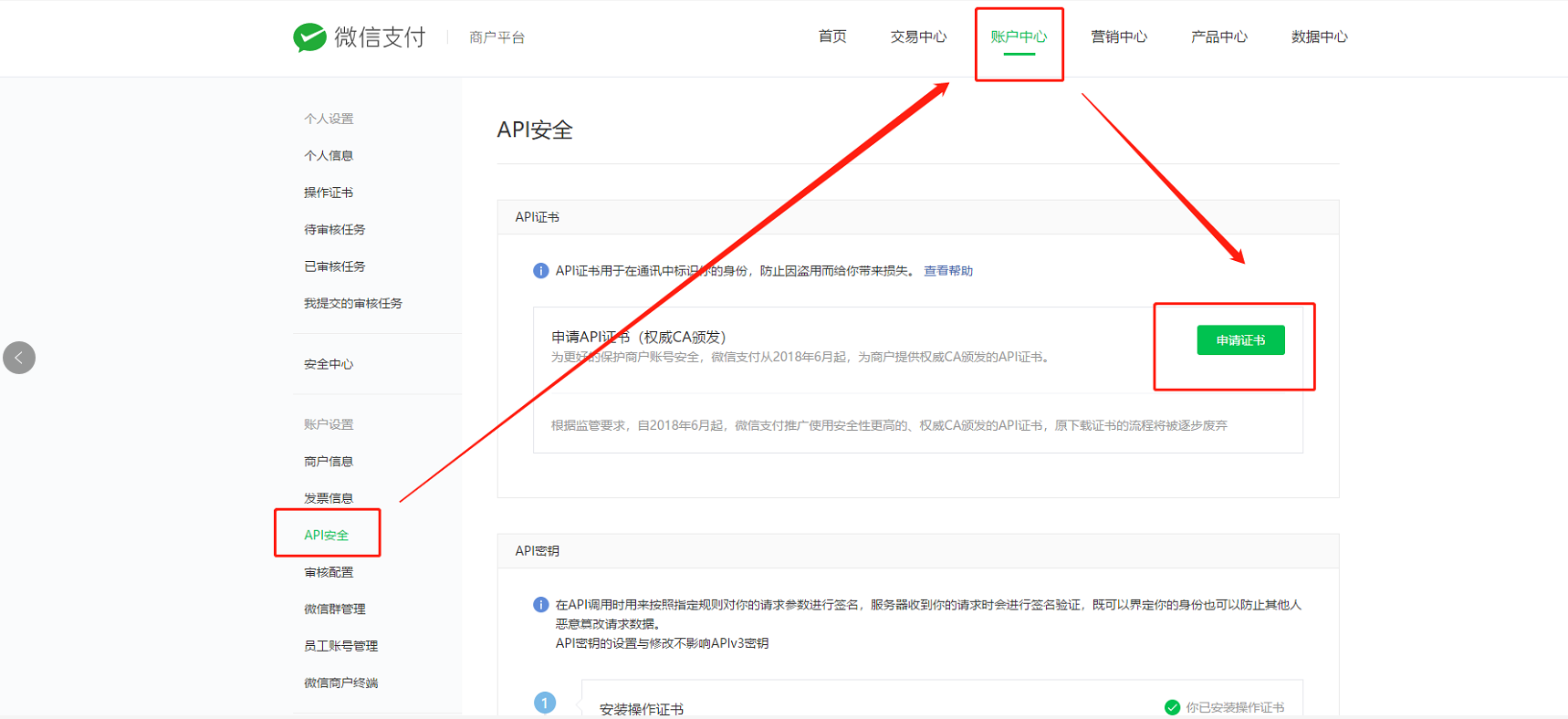Open the 查看帮助 link
1568x719 pixels.
948,271
